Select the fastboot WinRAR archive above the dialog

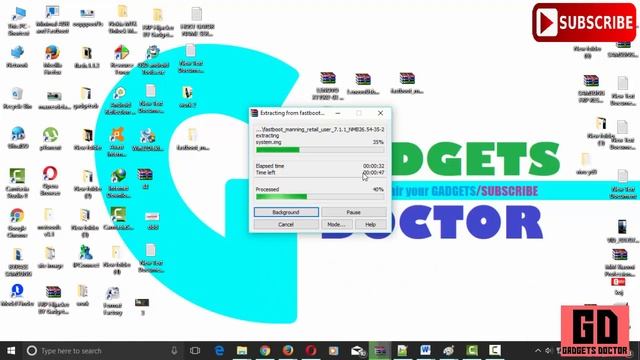[x=407, y=83]
